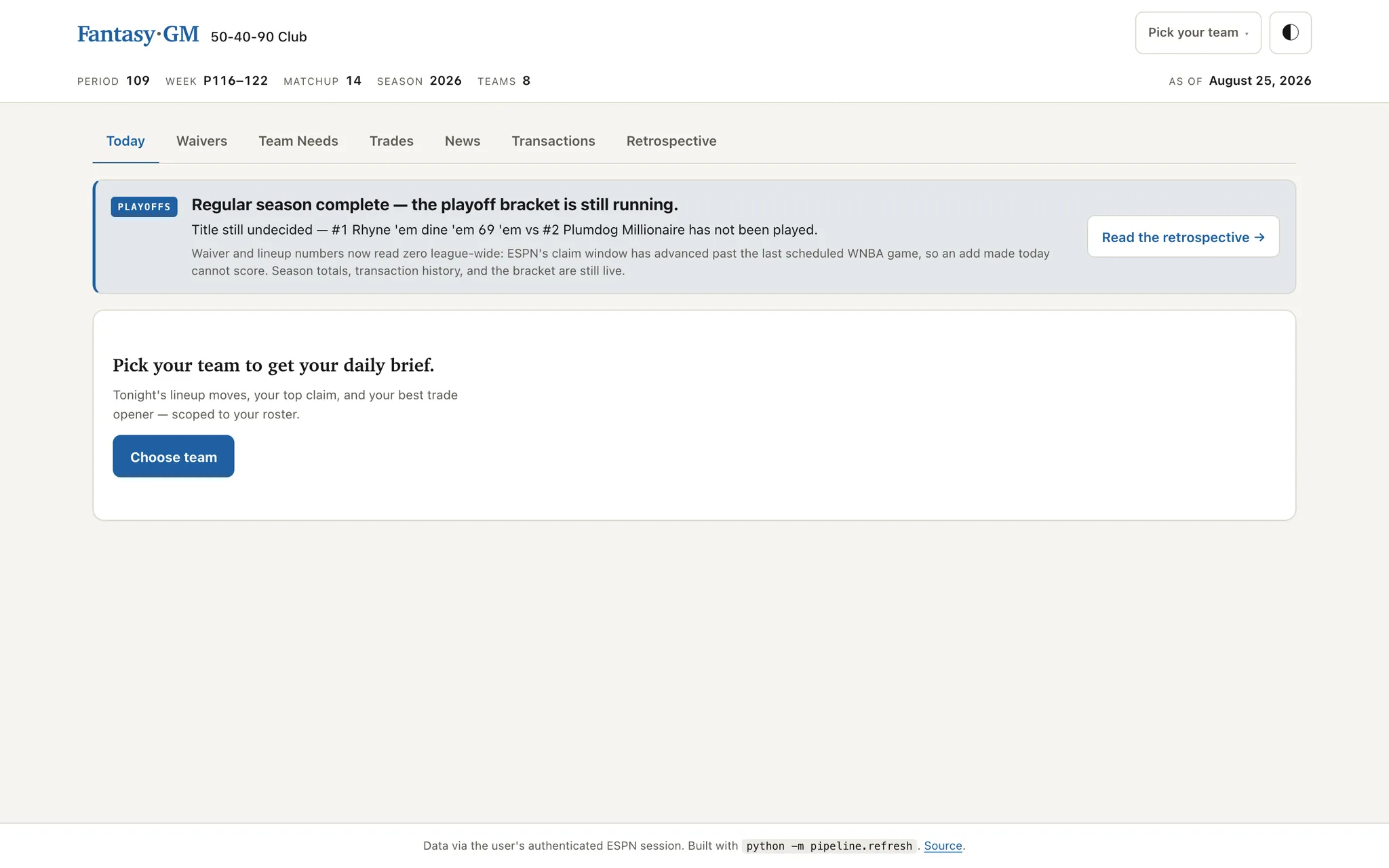Switch to the Retrospective tab
This screenshot has height=868, width=1389.
click(x=671, y=141)
